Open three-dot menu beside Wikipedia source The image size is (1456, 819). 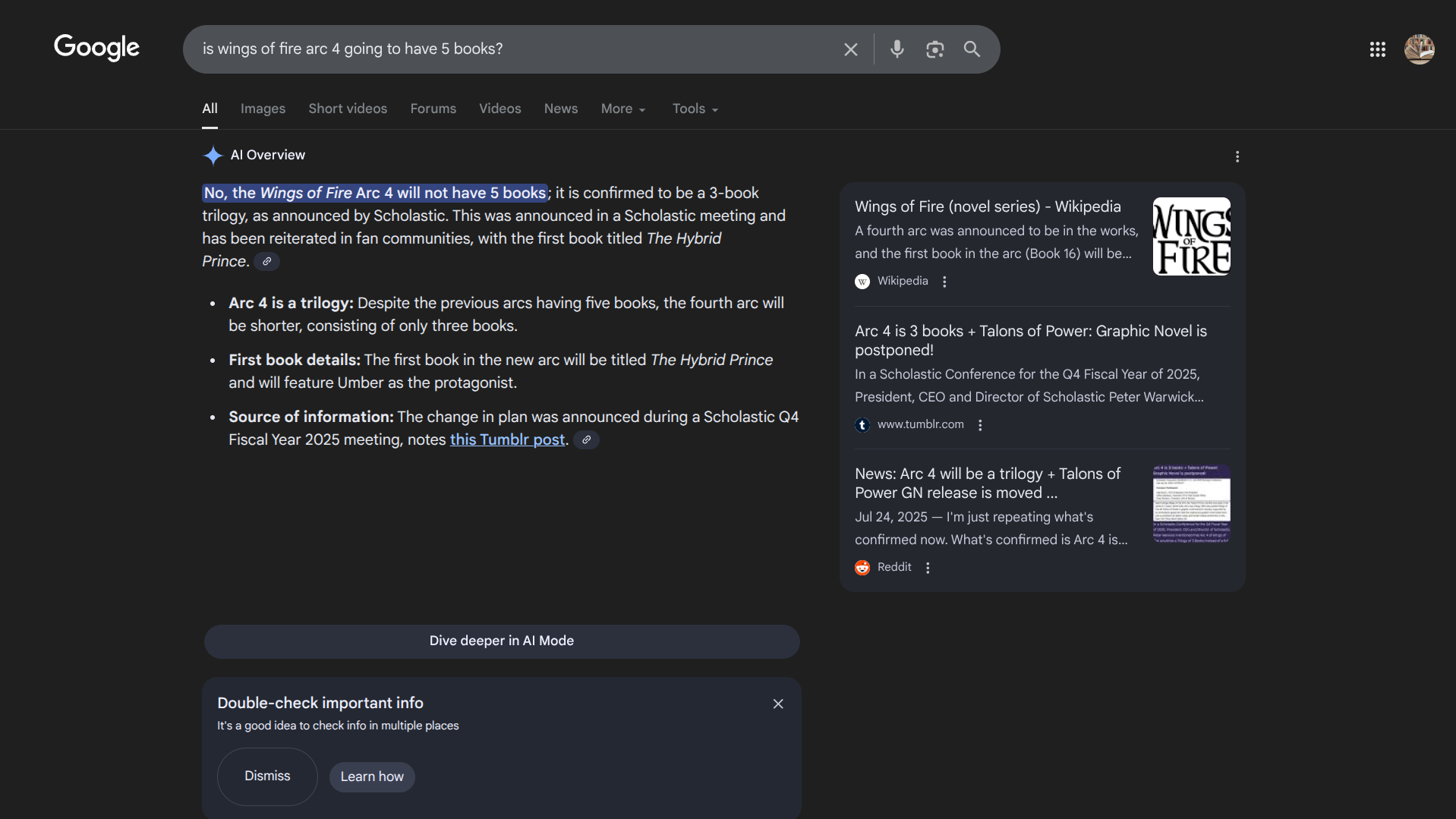point(944,282)
